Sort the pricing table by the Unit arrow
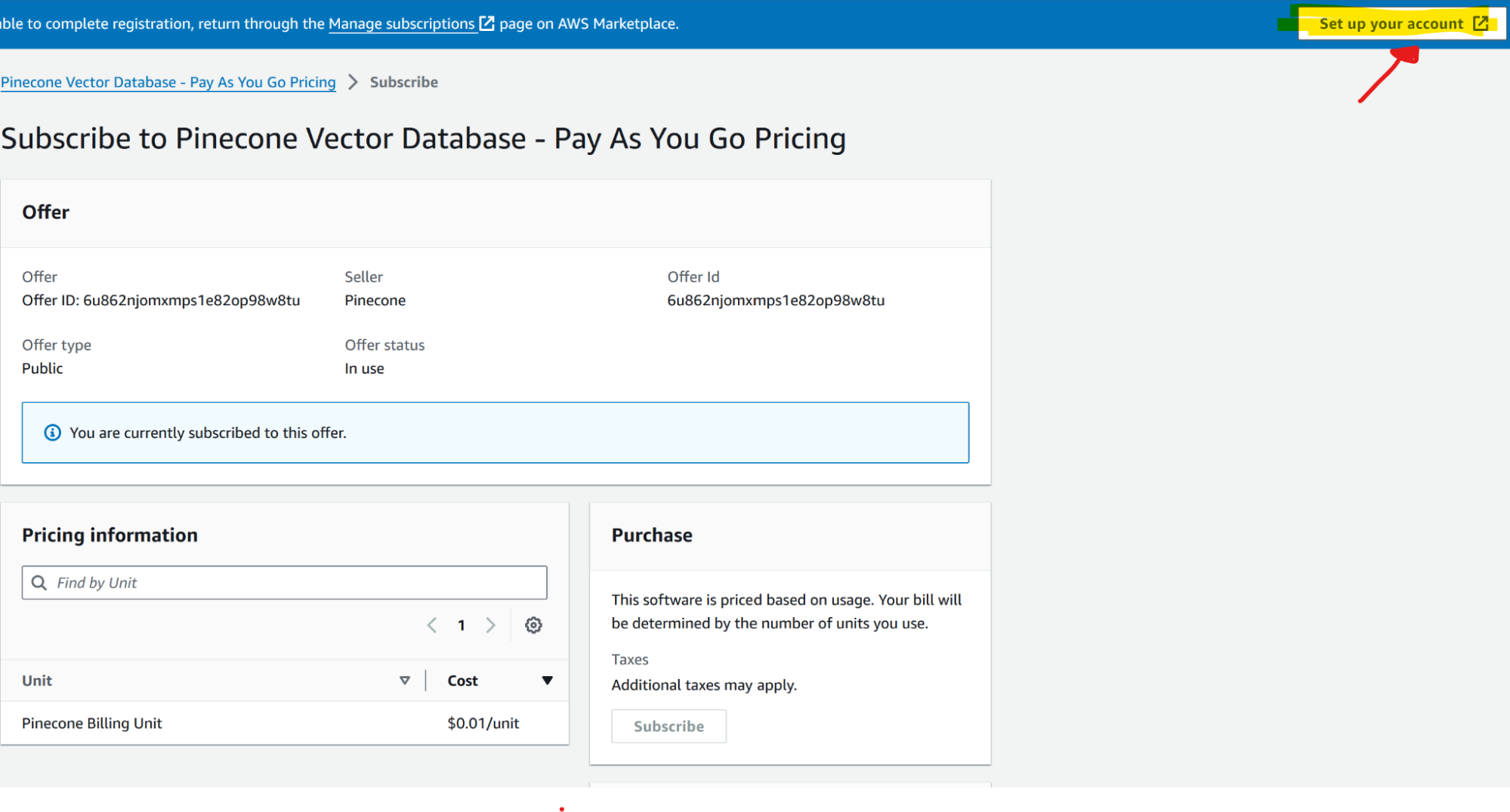 pyautogui.click(x=405, y=681)
